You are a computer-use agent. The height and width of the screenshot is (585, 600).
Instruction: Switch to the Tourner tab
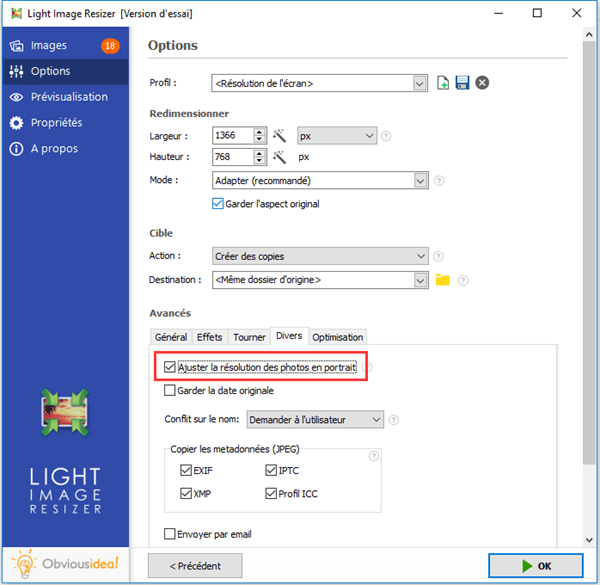point(249,337)
